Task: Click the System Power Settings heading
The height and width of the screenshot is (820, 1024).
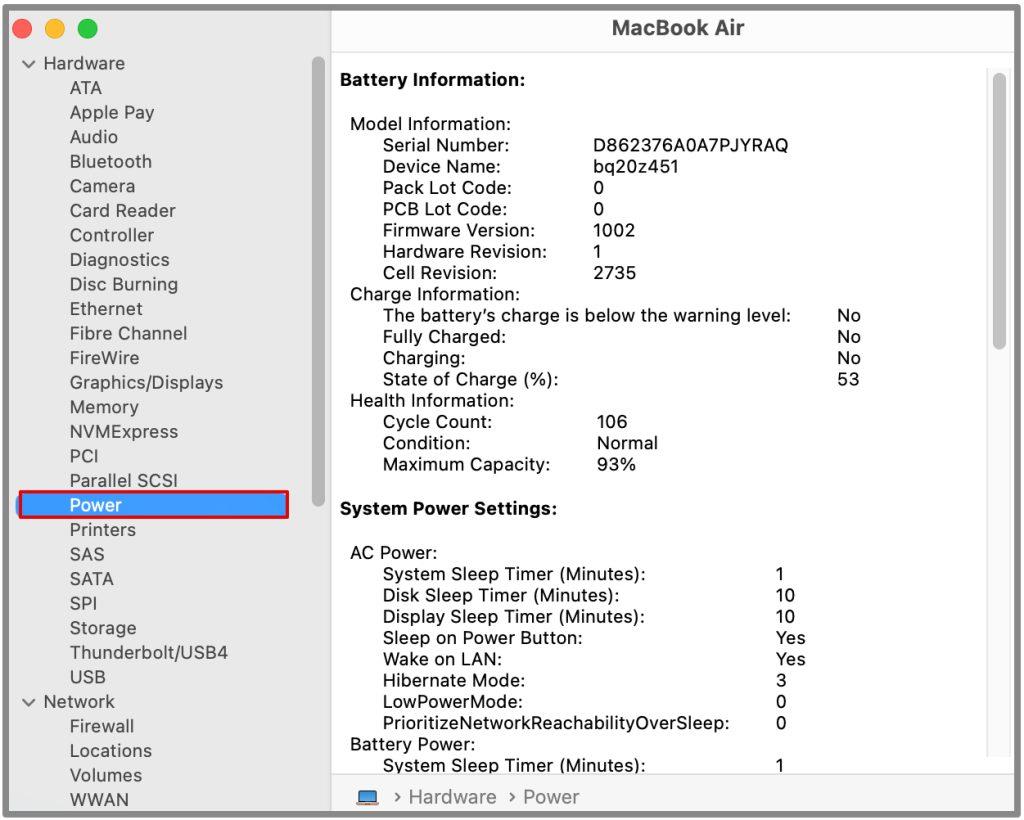Action: (x=449, y=509)
